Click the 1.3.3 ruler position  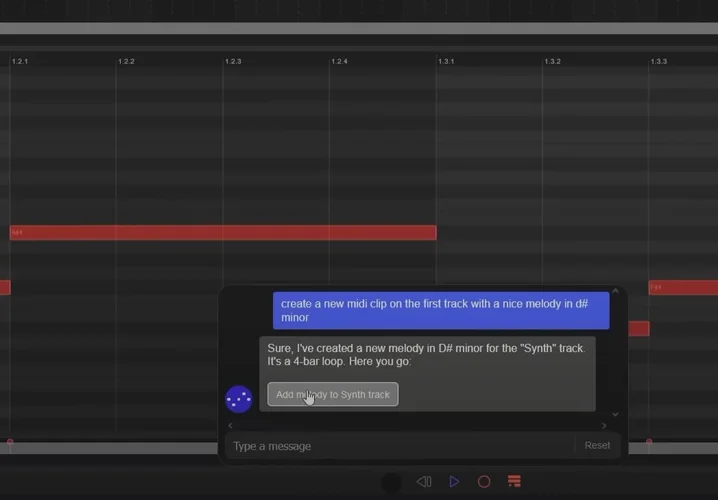click(x=659, y=61)
